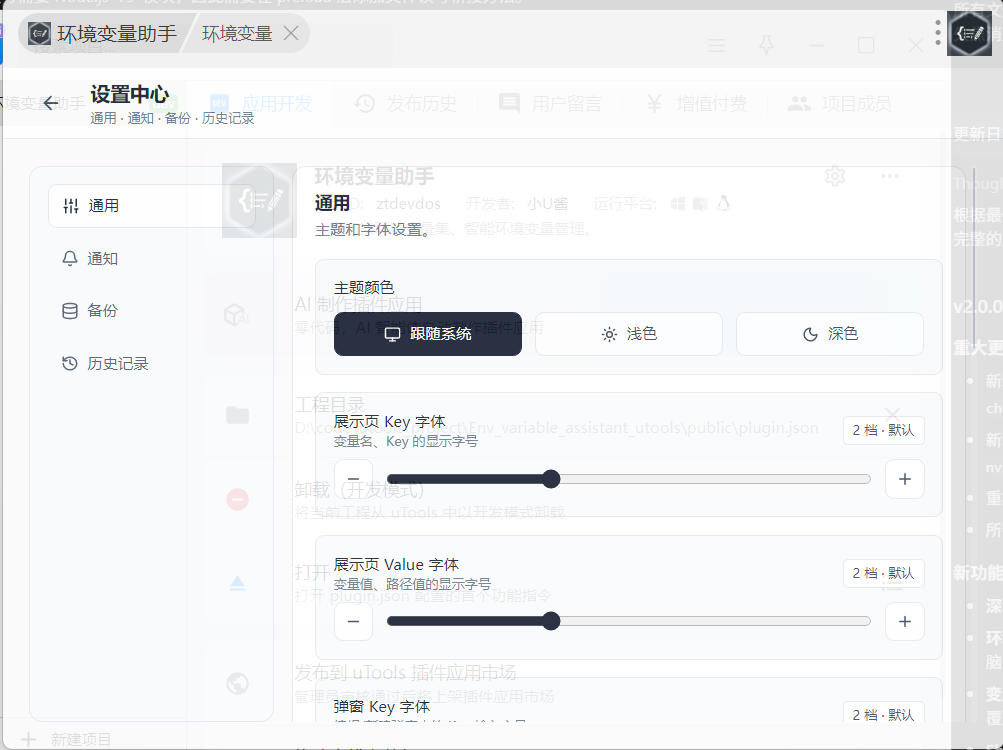Click the slider for 展示页 Key 字体

coord(629,479)
